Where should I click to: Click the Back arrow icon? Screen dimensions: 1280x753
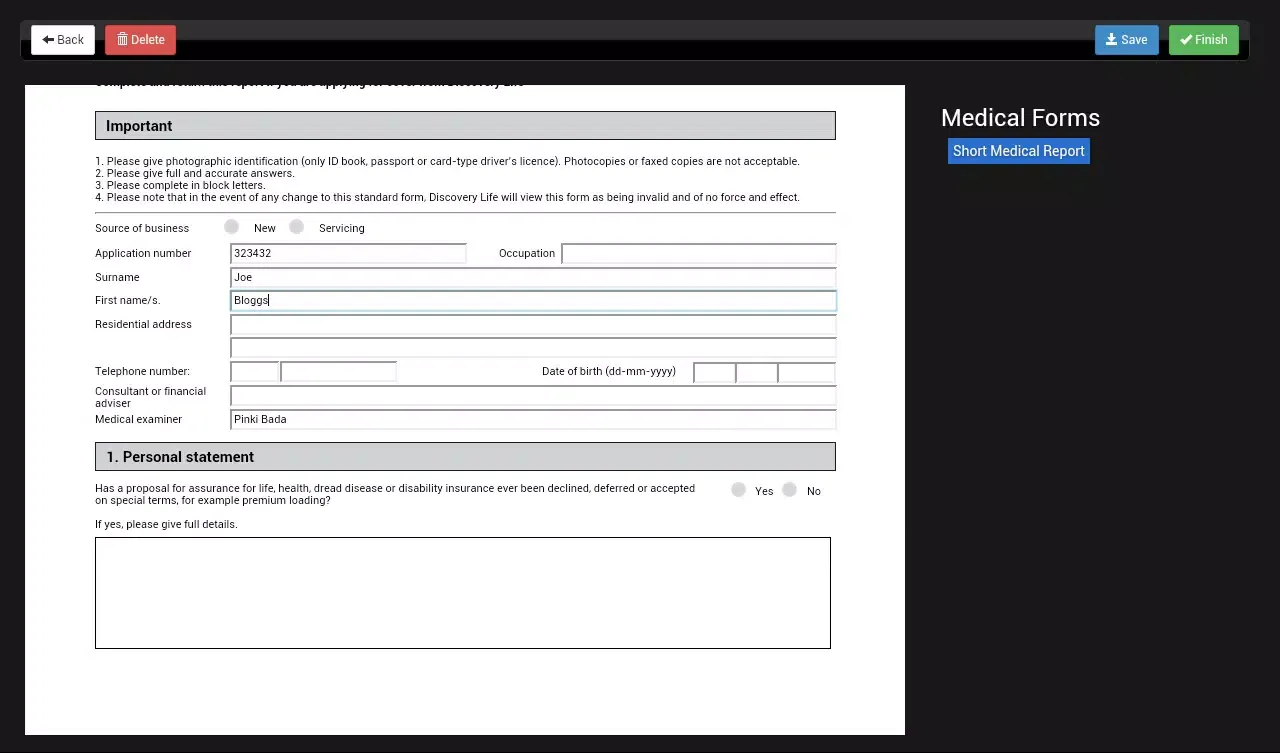(46, 39)
